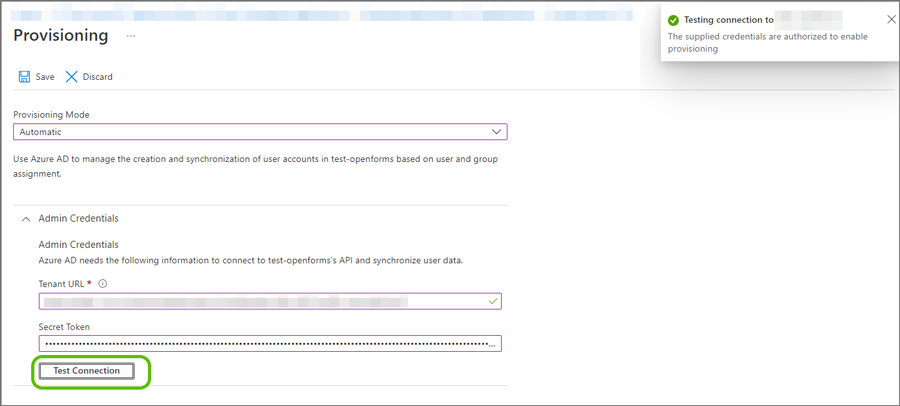Click the chevron arrow in the Automatic combo box
The width and height of the screenshot is (900, 406).
[496, 132]
